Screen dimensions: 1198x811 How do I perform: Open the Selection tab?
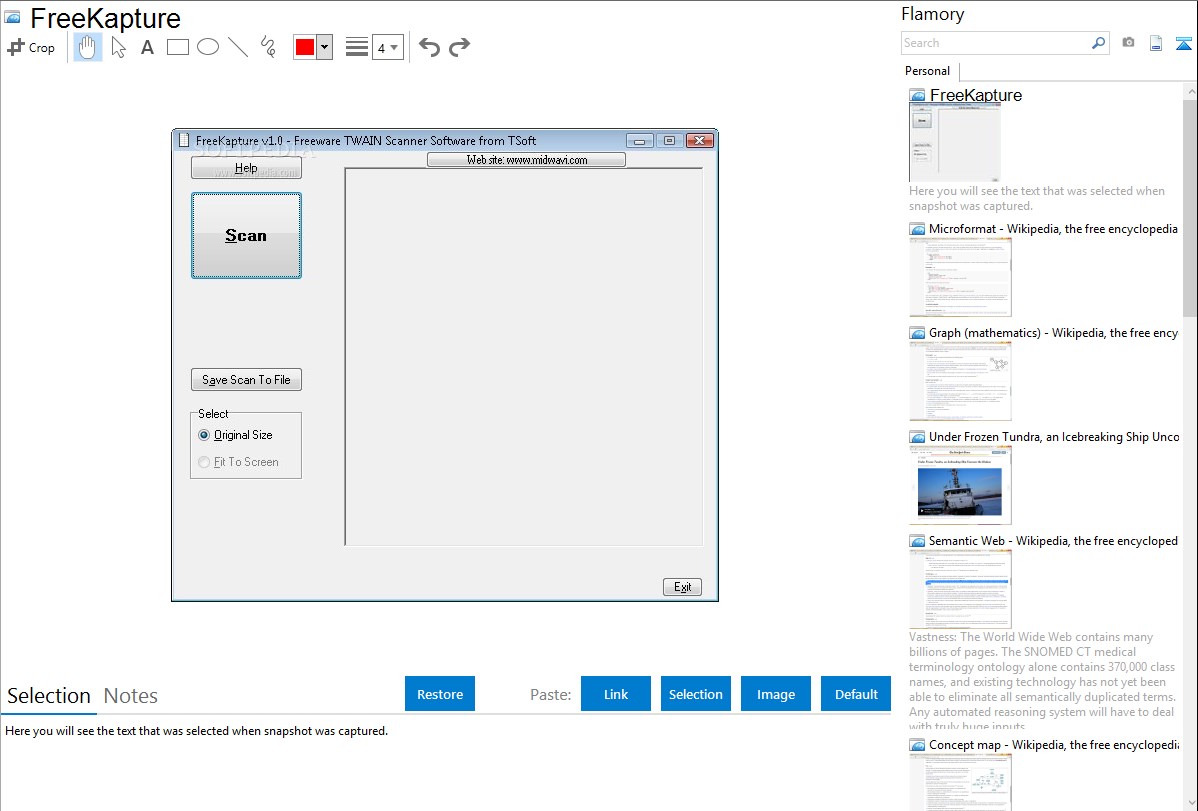click(49, 696)
